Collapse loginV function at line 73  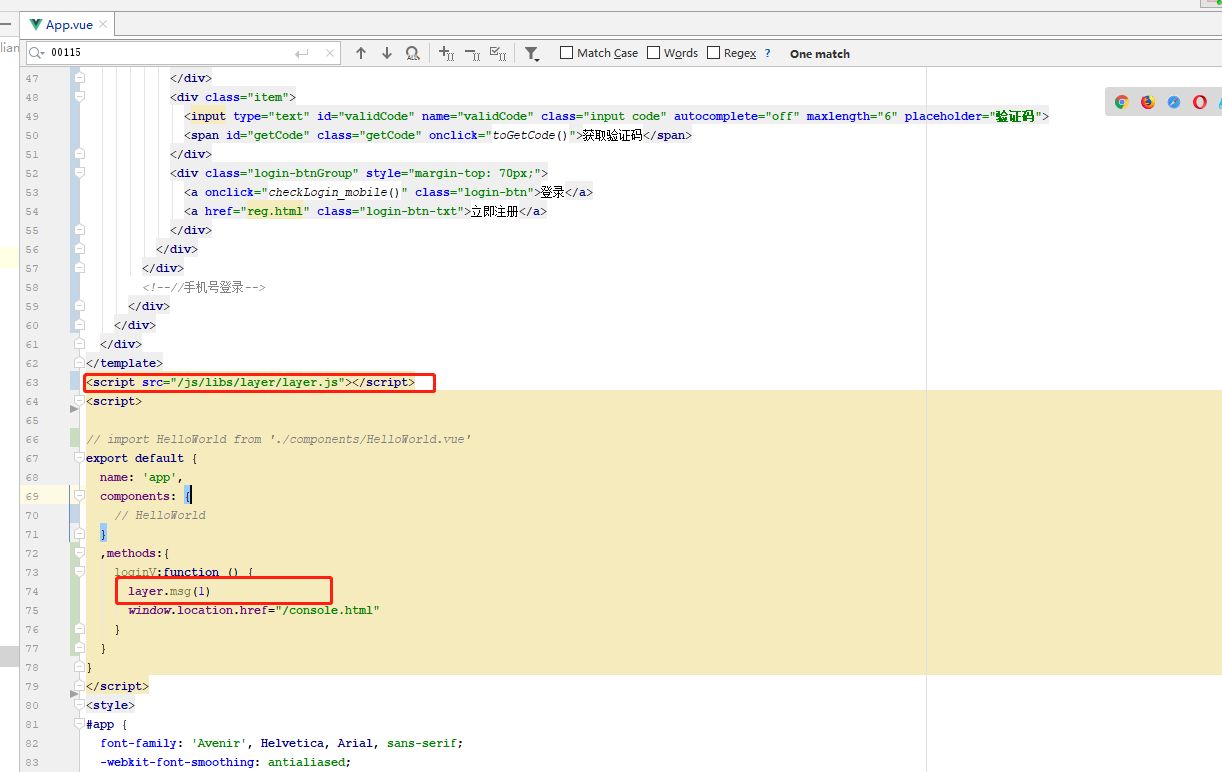pos(78,572)
